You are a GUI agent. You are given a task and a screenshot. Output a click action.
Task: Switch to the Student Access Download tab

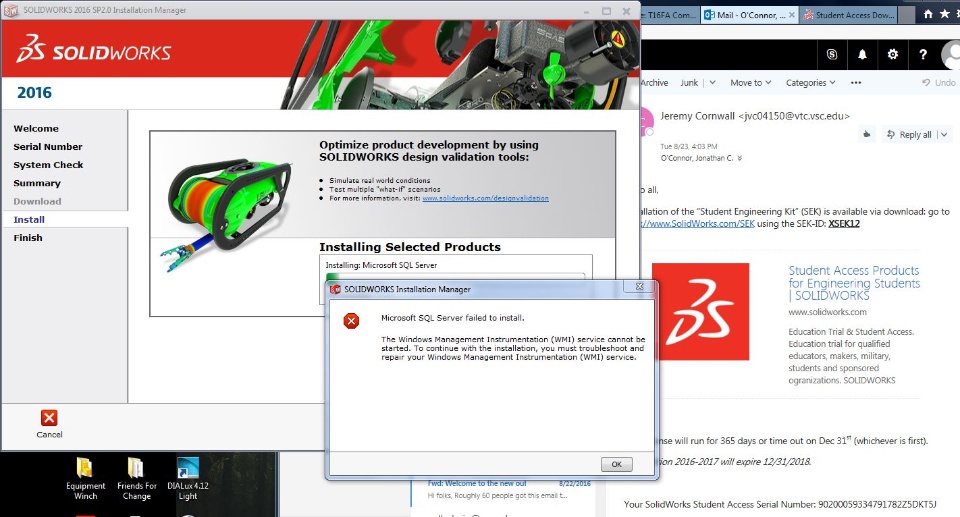[849, 15]
